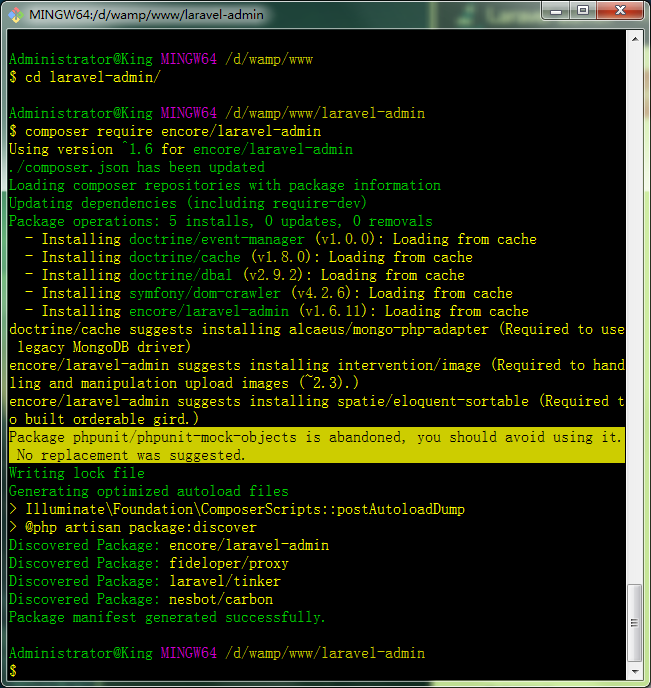Click 'Package manifest generated successfully.' line
The image size is (651, 688).
167,617
